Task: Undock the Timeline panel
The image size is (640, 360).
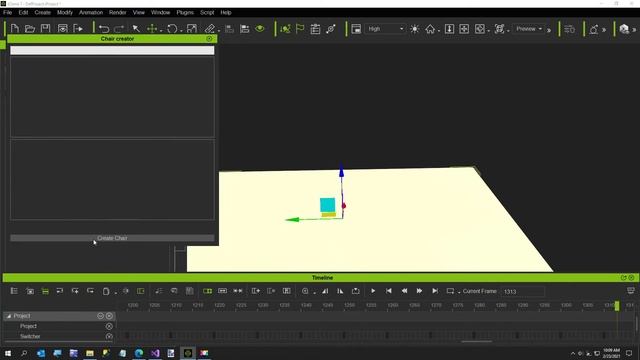Action: (623, 278)
